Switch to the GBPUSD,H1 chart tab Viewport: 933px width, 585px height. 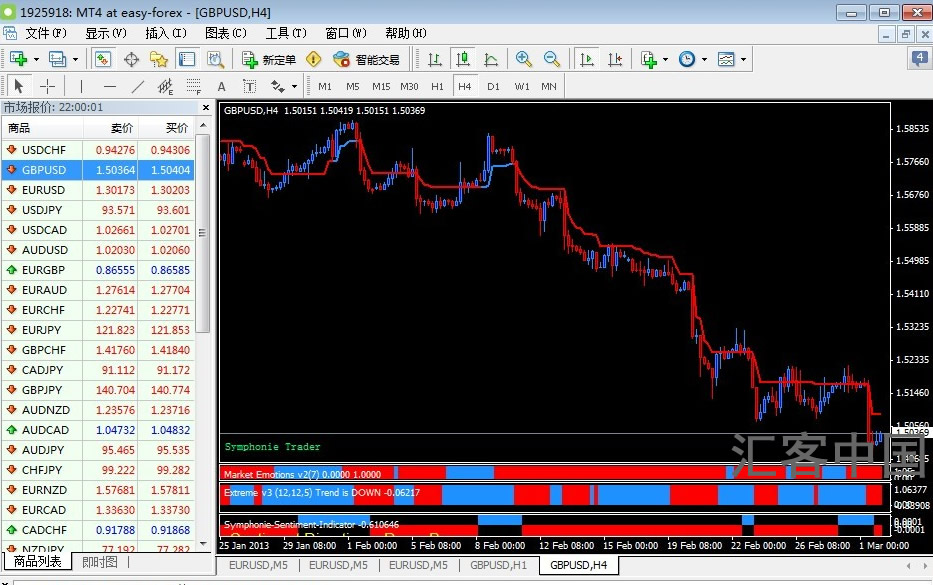pos(499,565)
